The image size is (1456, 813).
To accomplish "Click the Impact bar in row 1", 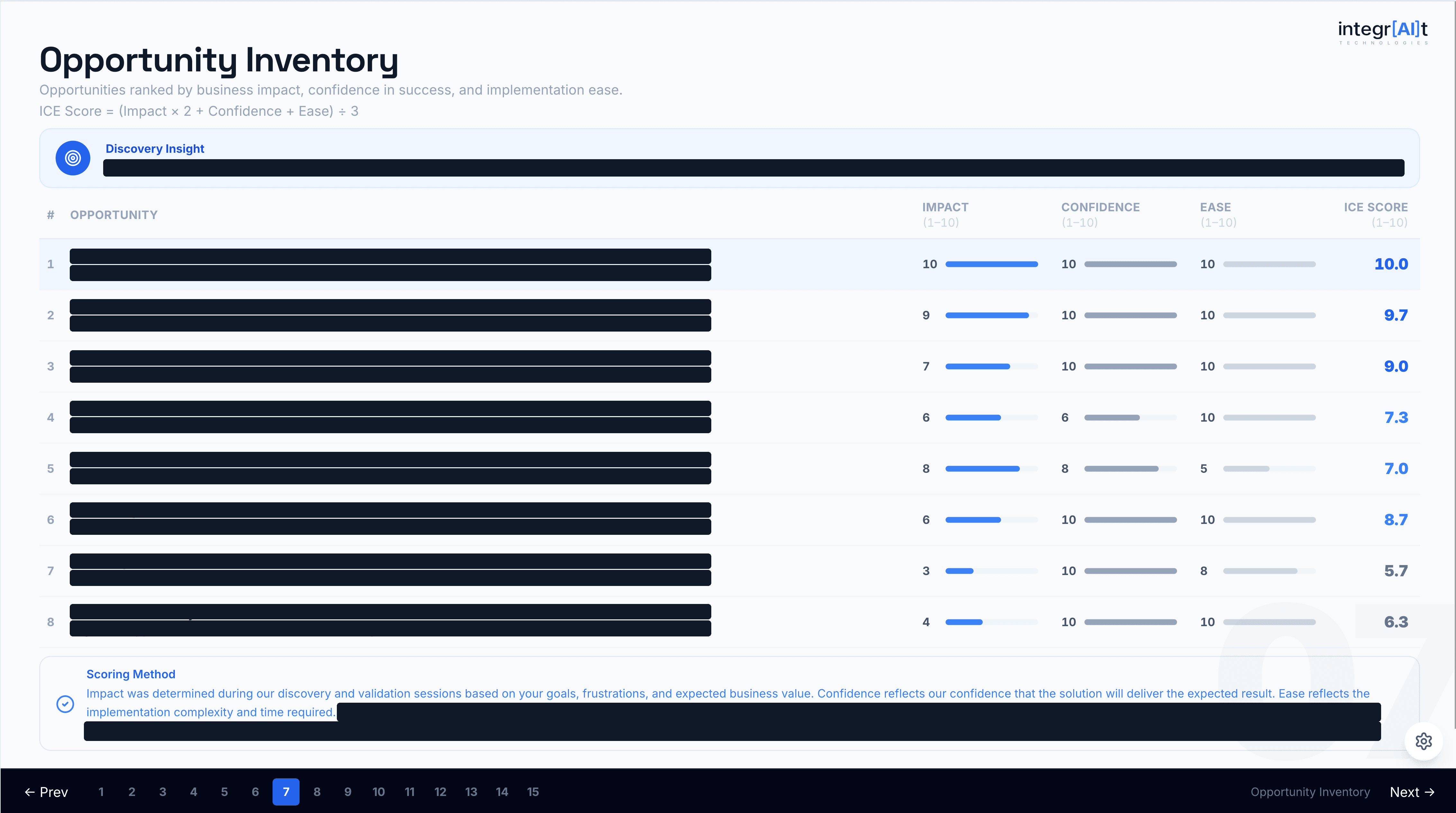I will point(991,264).
